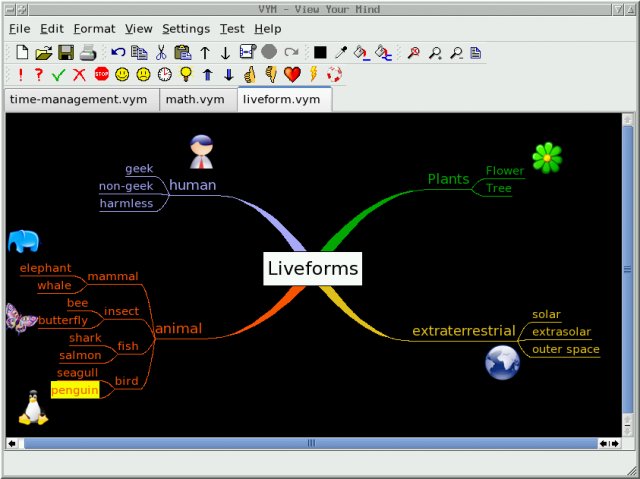Open the Settings menu

186,29
